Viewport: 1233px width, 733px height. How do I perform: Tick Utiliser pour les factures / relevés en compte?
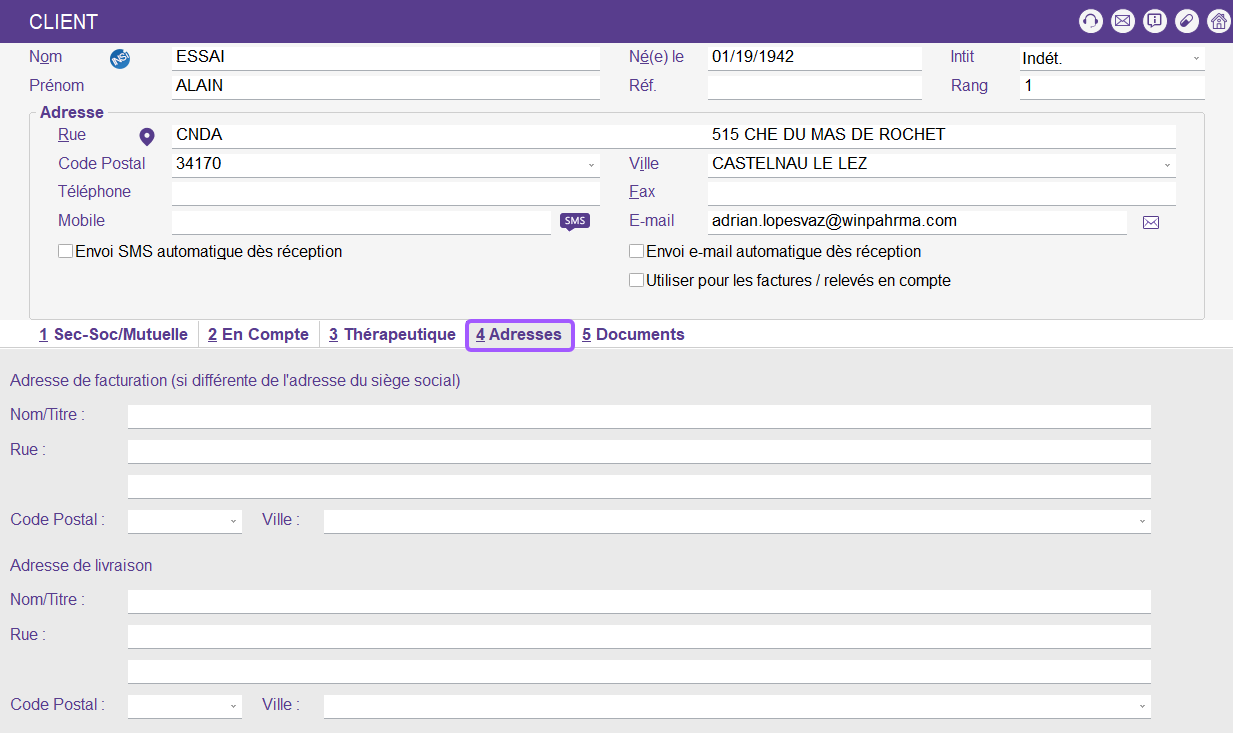[636, 281]
